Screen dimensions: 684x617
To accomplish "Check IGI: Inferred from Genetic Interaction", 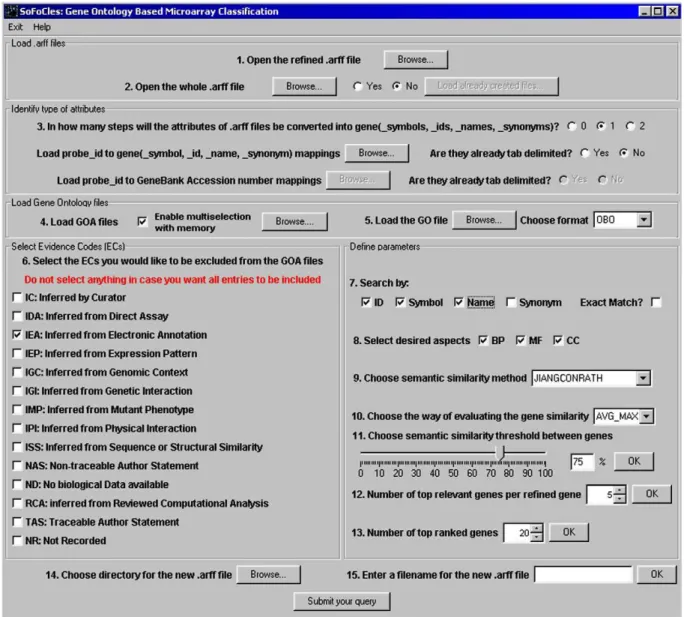I will pyautogui.click(x=17, y=391).
